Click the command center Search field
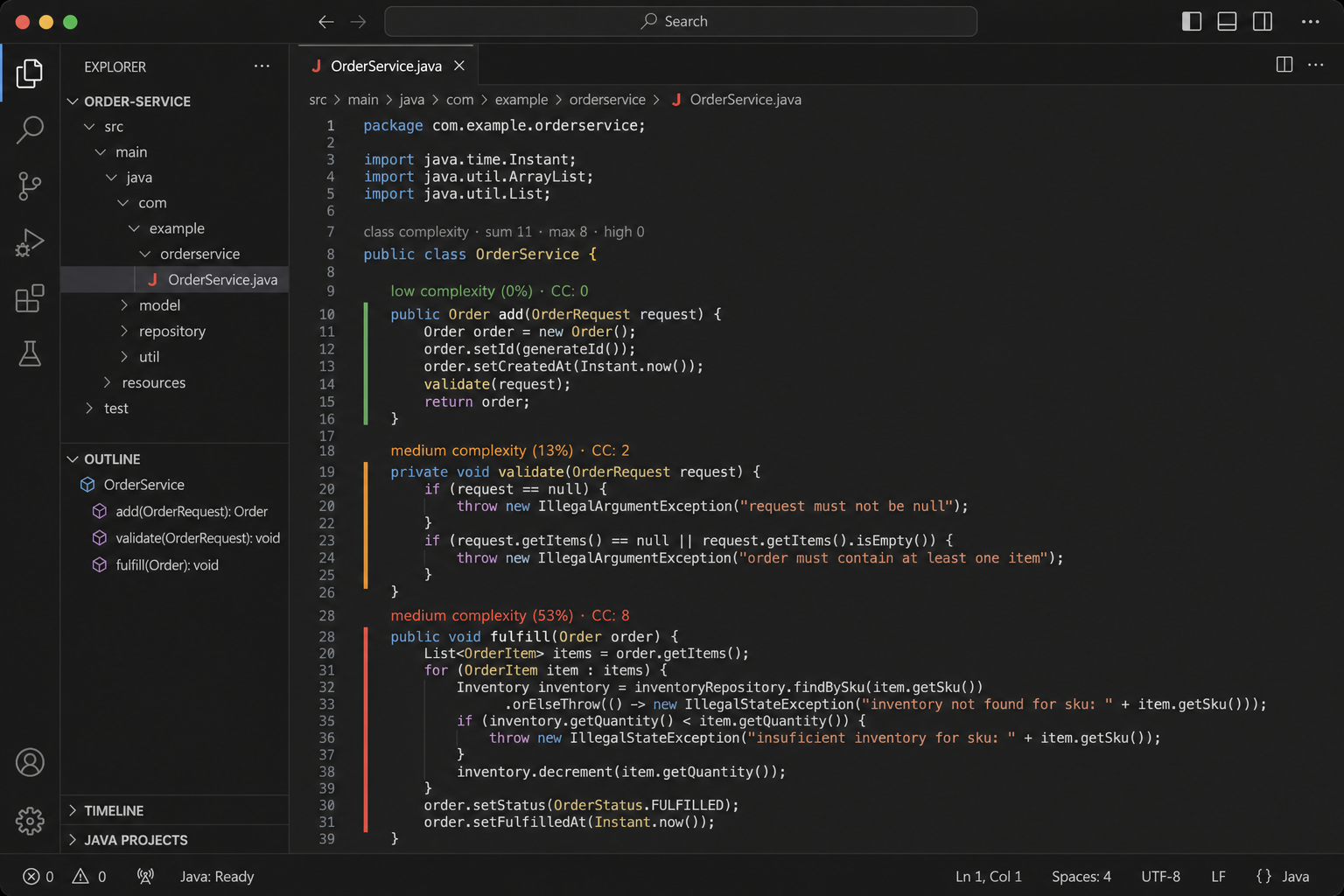1344x896 pixels. pyautogui.click(x=681, y=21)
